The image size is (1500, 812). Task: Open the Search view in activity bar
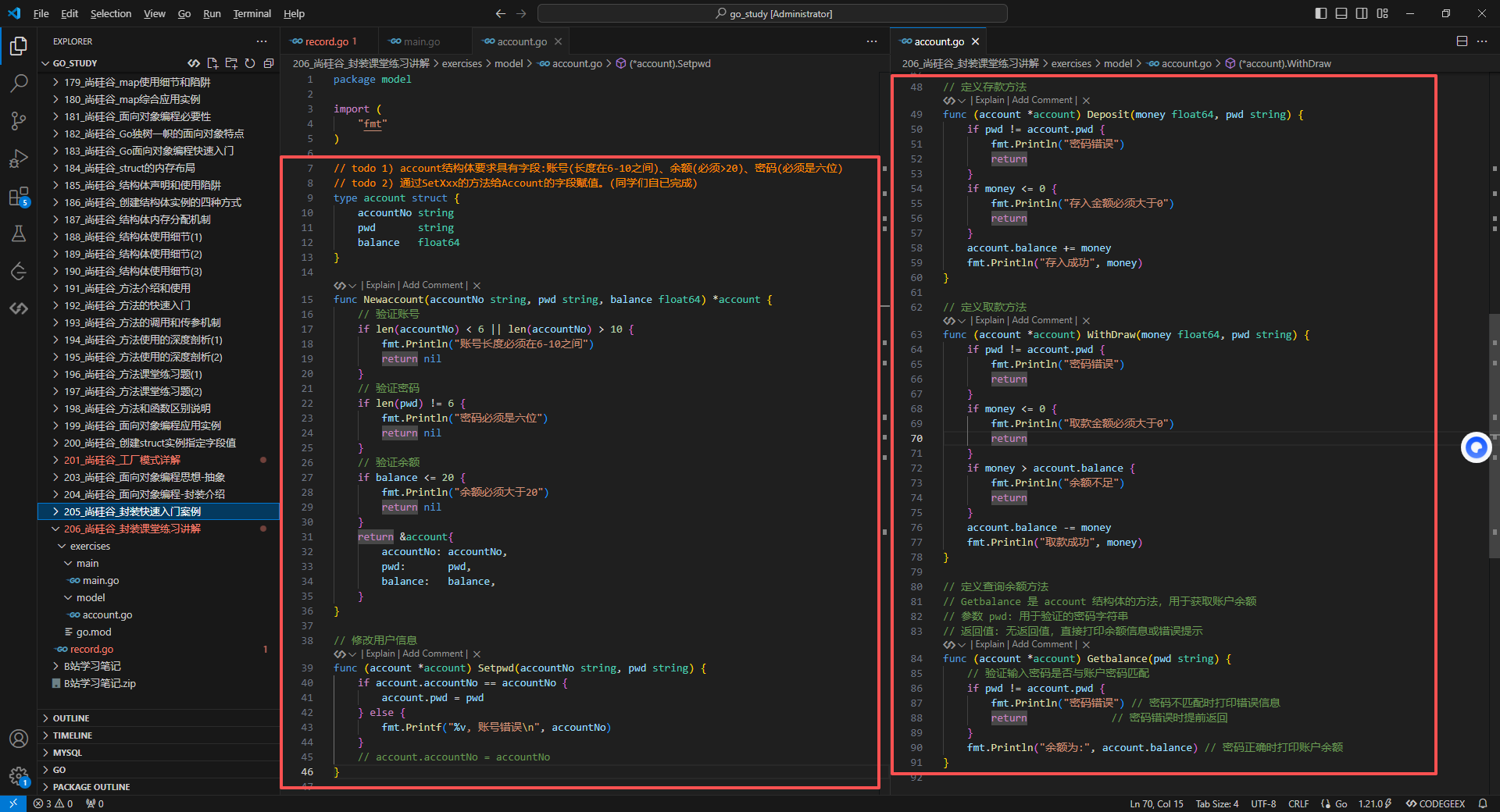(19, 84)
